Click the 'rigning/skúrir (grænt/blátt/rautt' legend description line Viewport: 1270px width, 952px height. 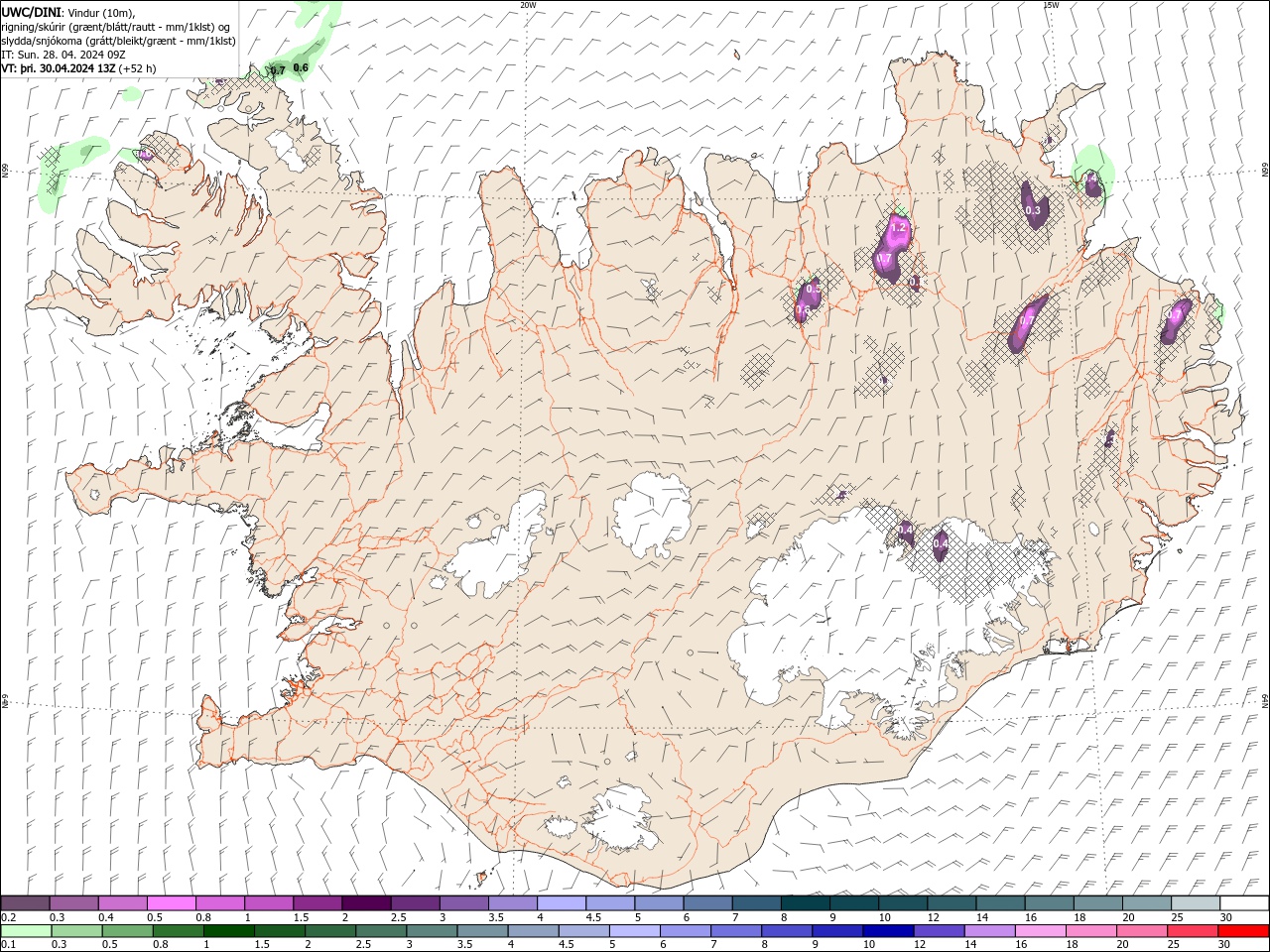point(116,26)
